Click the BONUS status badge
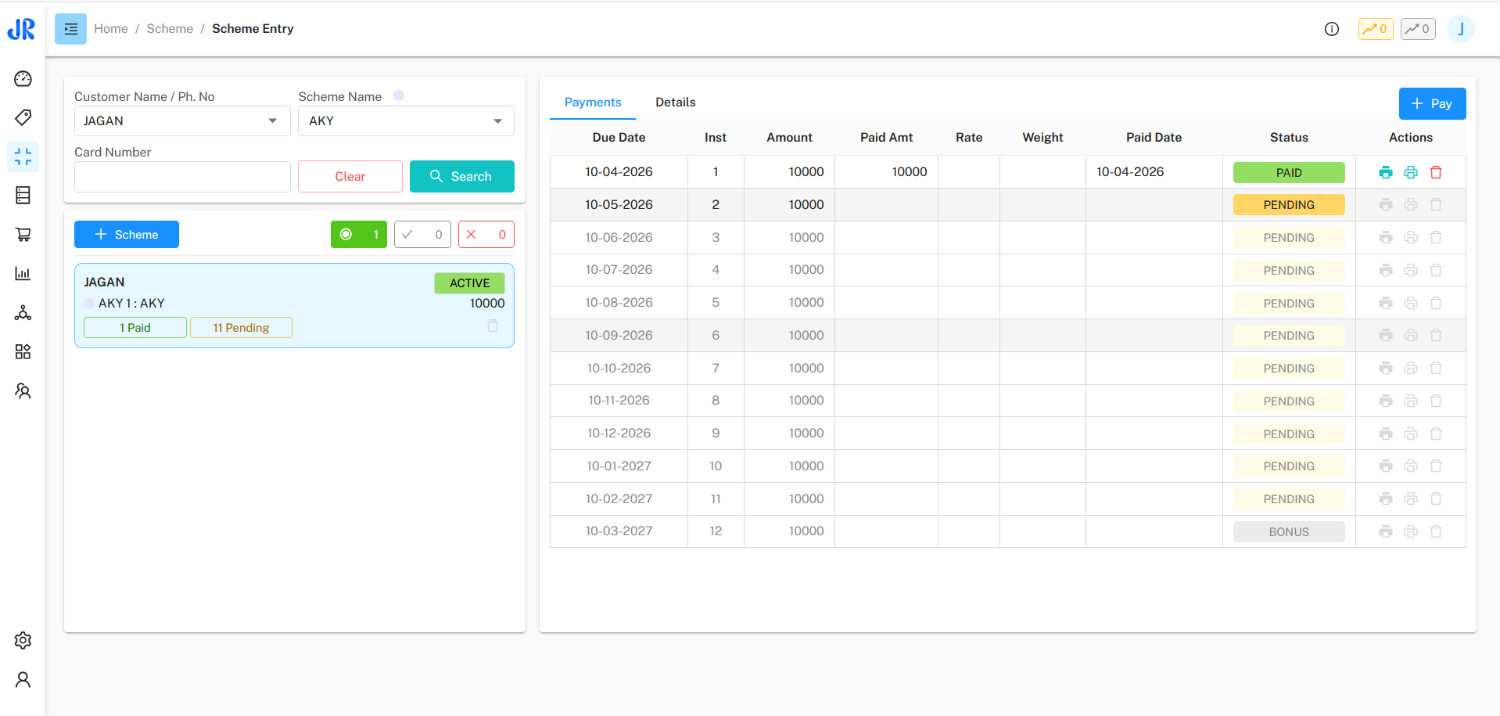 pyautogui.click(x=1289, y=532)
